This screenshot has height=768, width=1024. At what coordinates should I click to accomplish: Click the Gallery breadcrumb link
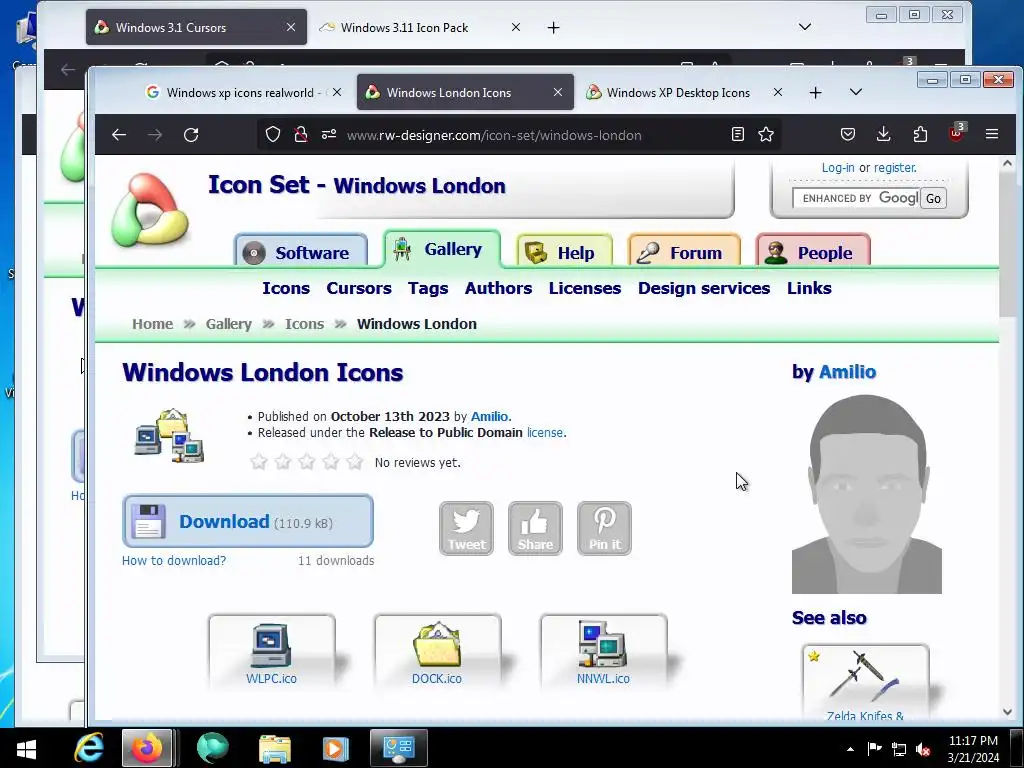(x=229, y=324)
